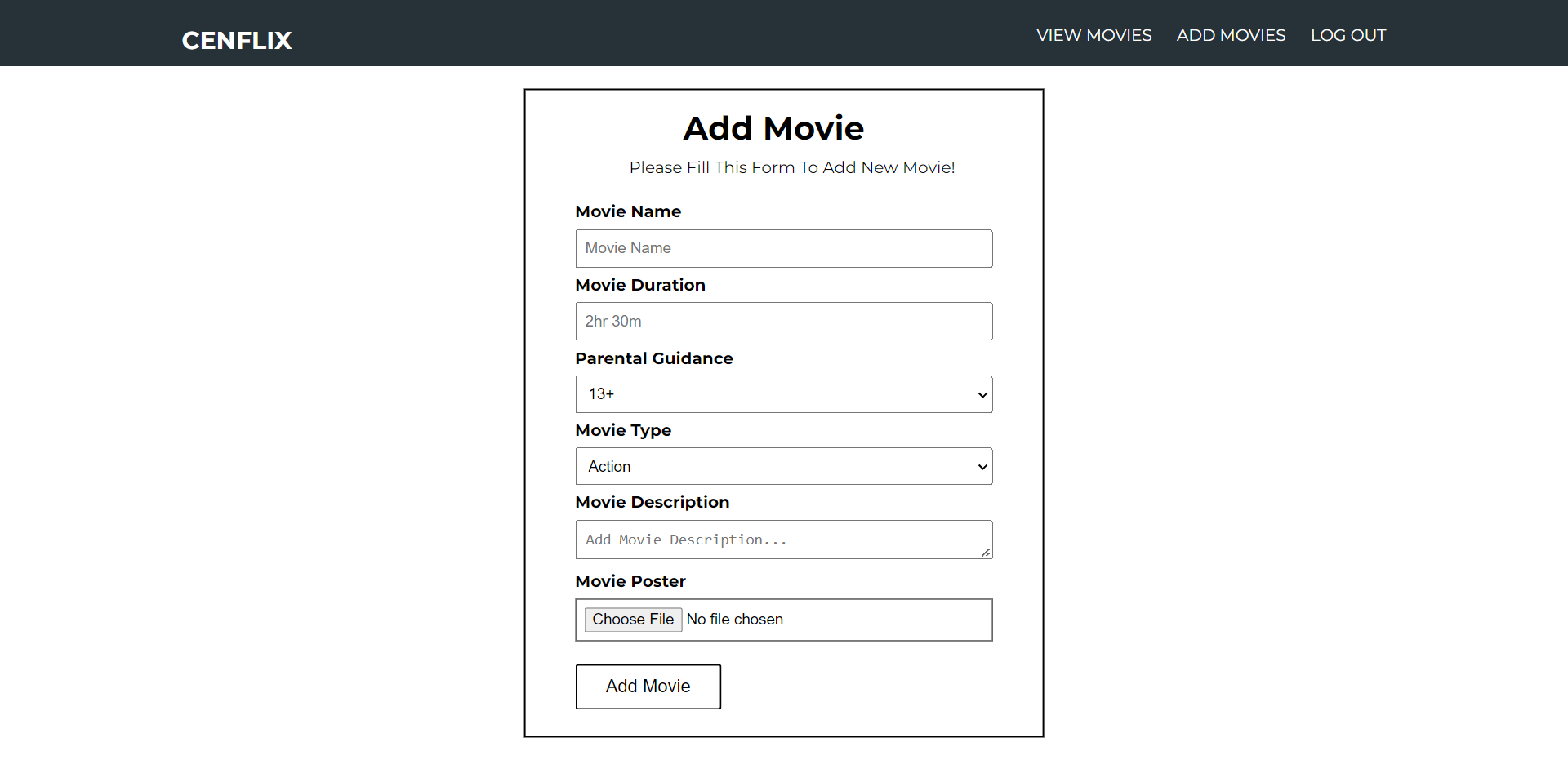Click the Parental Guidance label text

click(653, 358)
